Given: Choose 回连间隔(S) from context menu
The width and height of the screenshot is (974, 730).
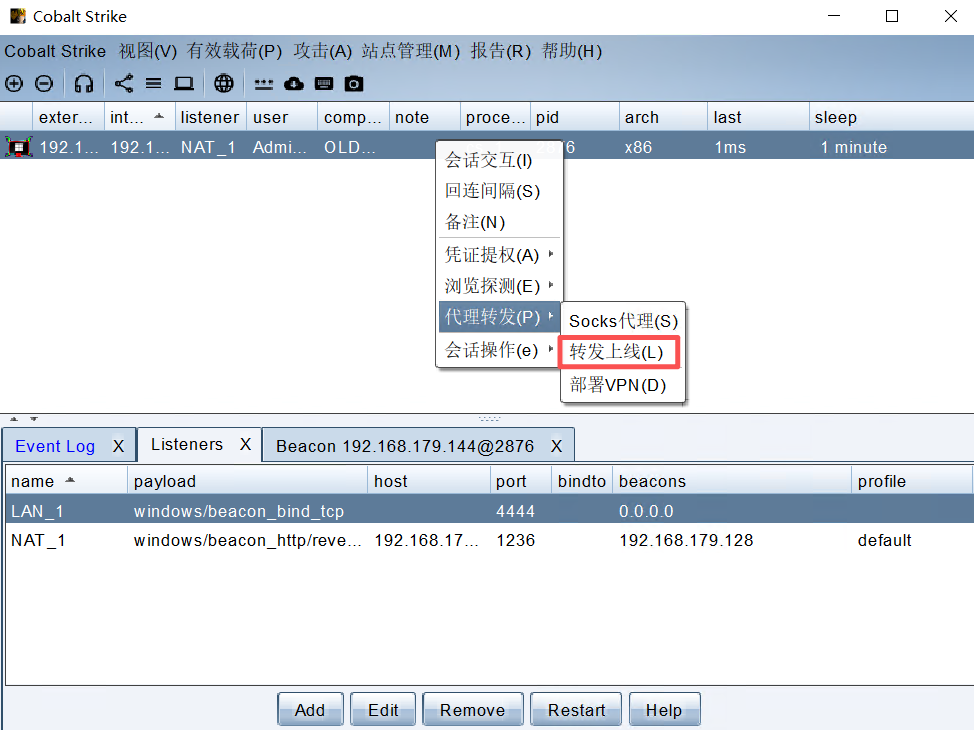Looking at the screenshot, I should pyautogui.click(x=499, y=191).
